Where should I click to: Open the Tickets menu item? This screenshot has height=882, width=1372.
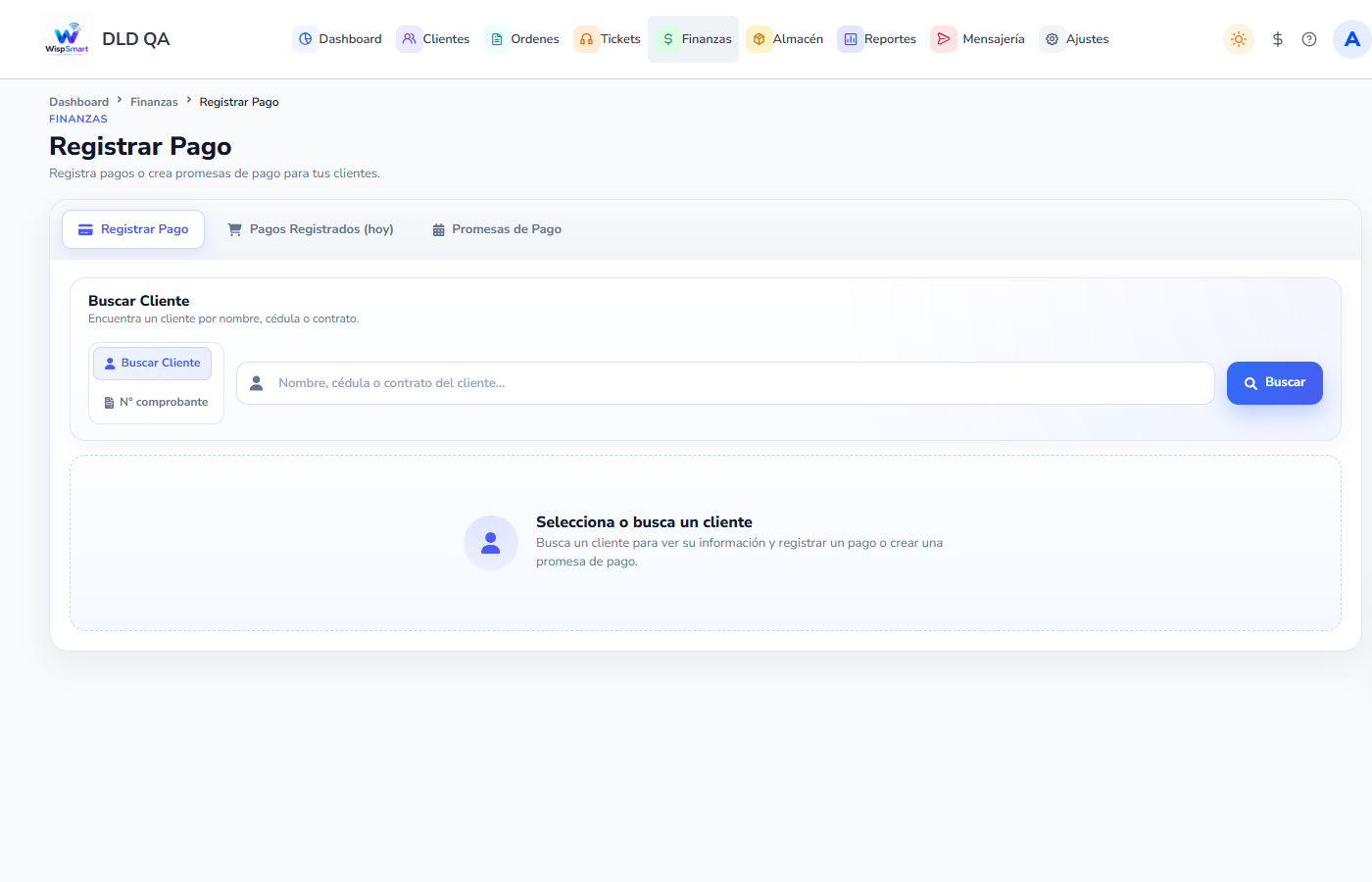608,39
